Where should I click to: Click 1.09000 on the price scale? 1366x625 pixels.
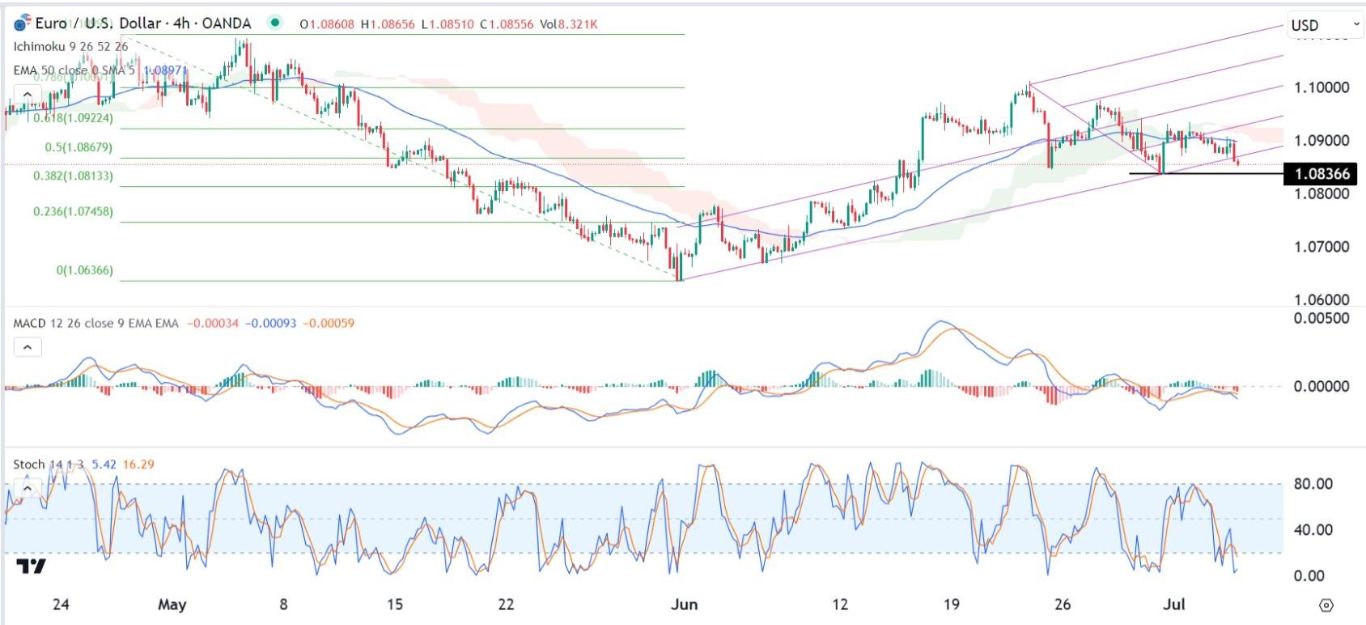(1320, 140)
